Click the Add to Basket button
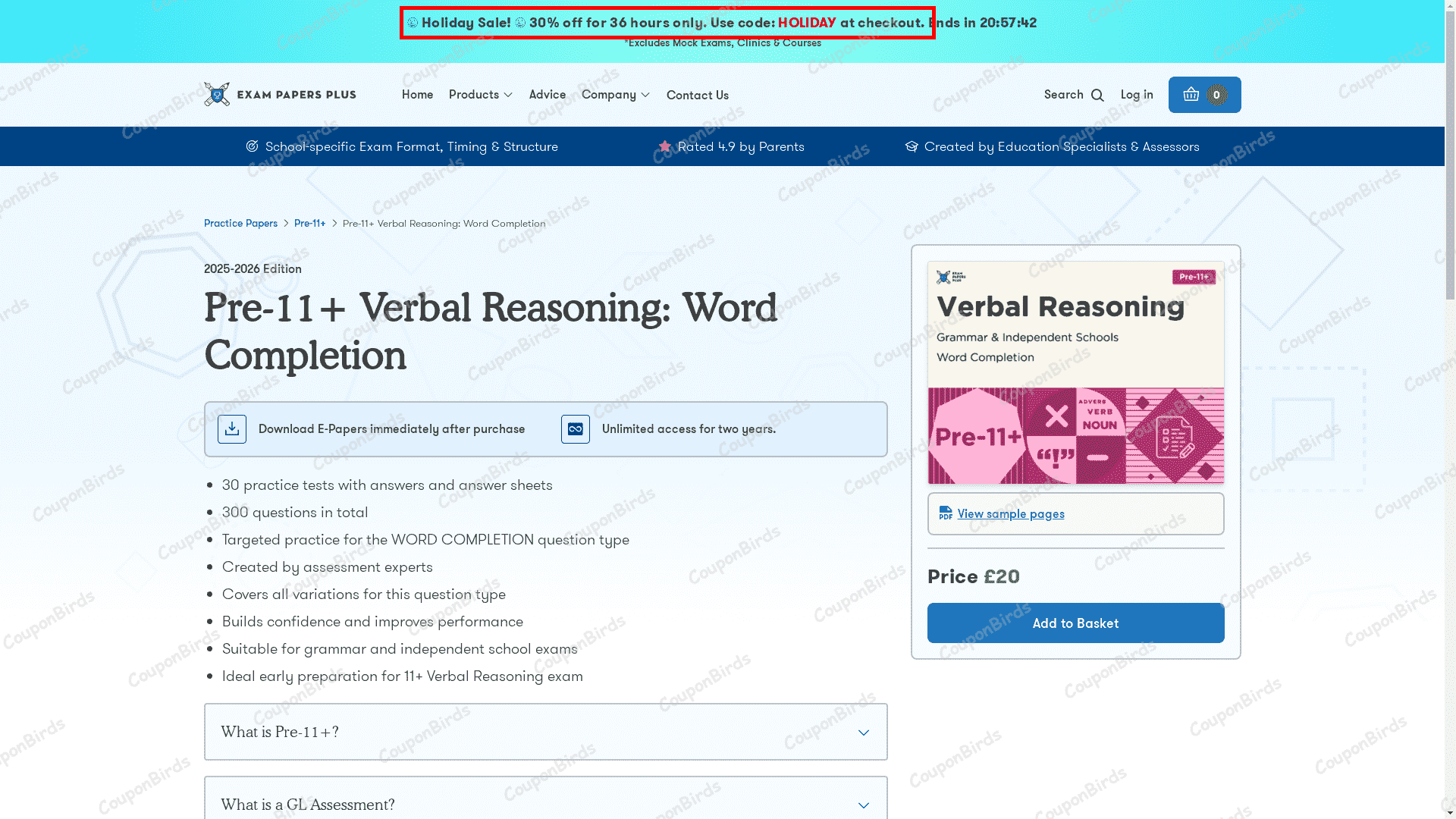Screen dimensions: 1456x819 tap(1075, 623)
